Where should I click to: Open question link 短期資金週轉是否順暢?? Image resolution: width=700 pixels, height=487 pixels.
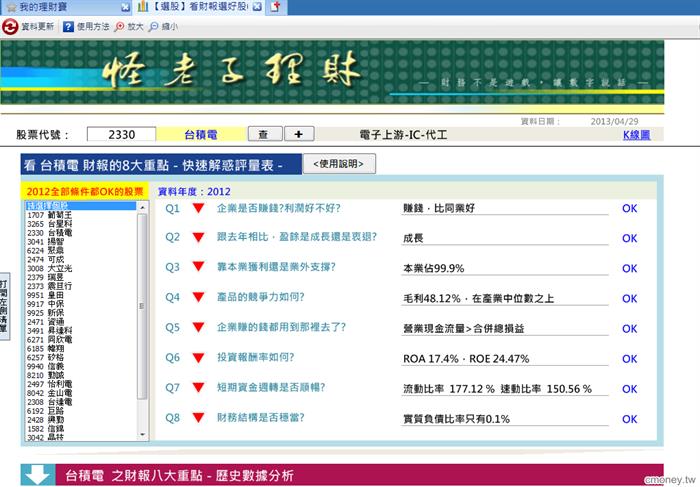tap(271, 387)
